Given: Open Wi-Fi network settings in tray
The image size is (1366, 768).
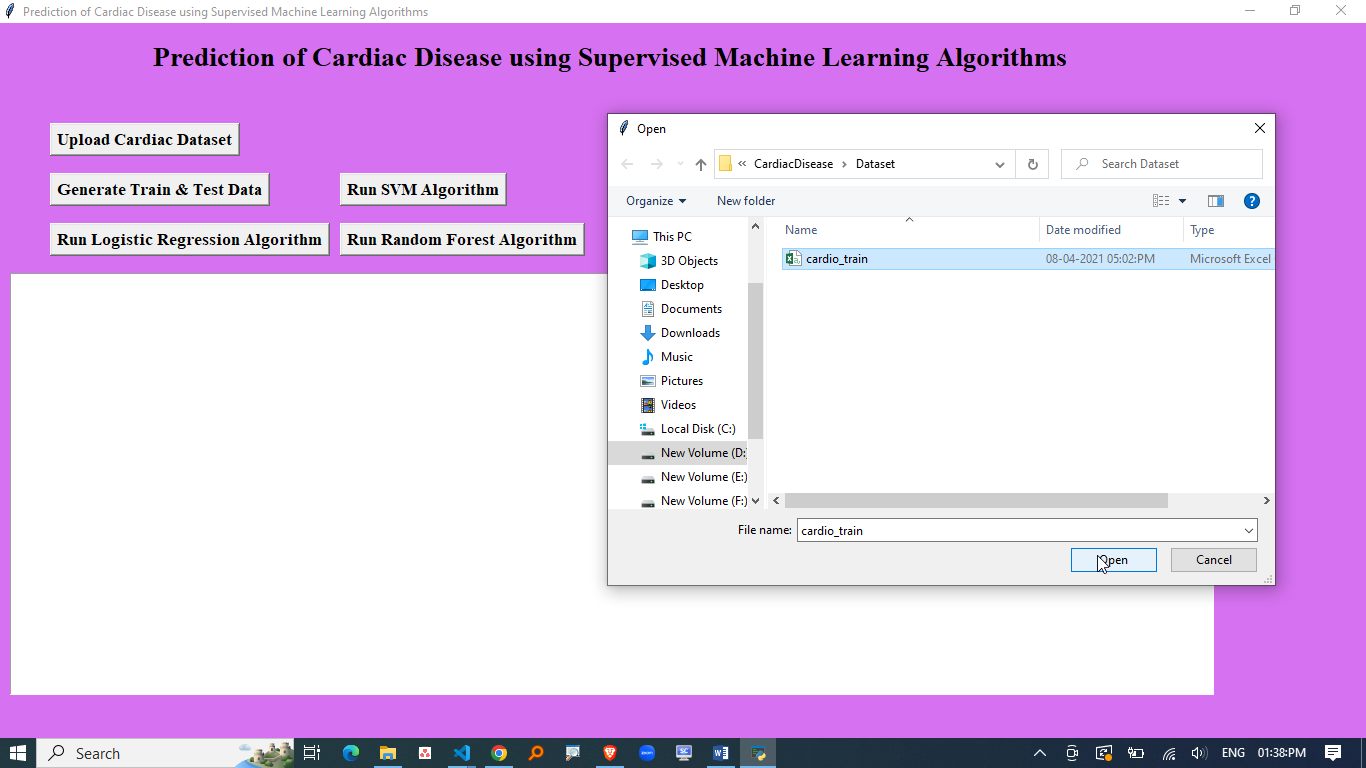Looking at the screenshot, I should [x=1168, y=753].
